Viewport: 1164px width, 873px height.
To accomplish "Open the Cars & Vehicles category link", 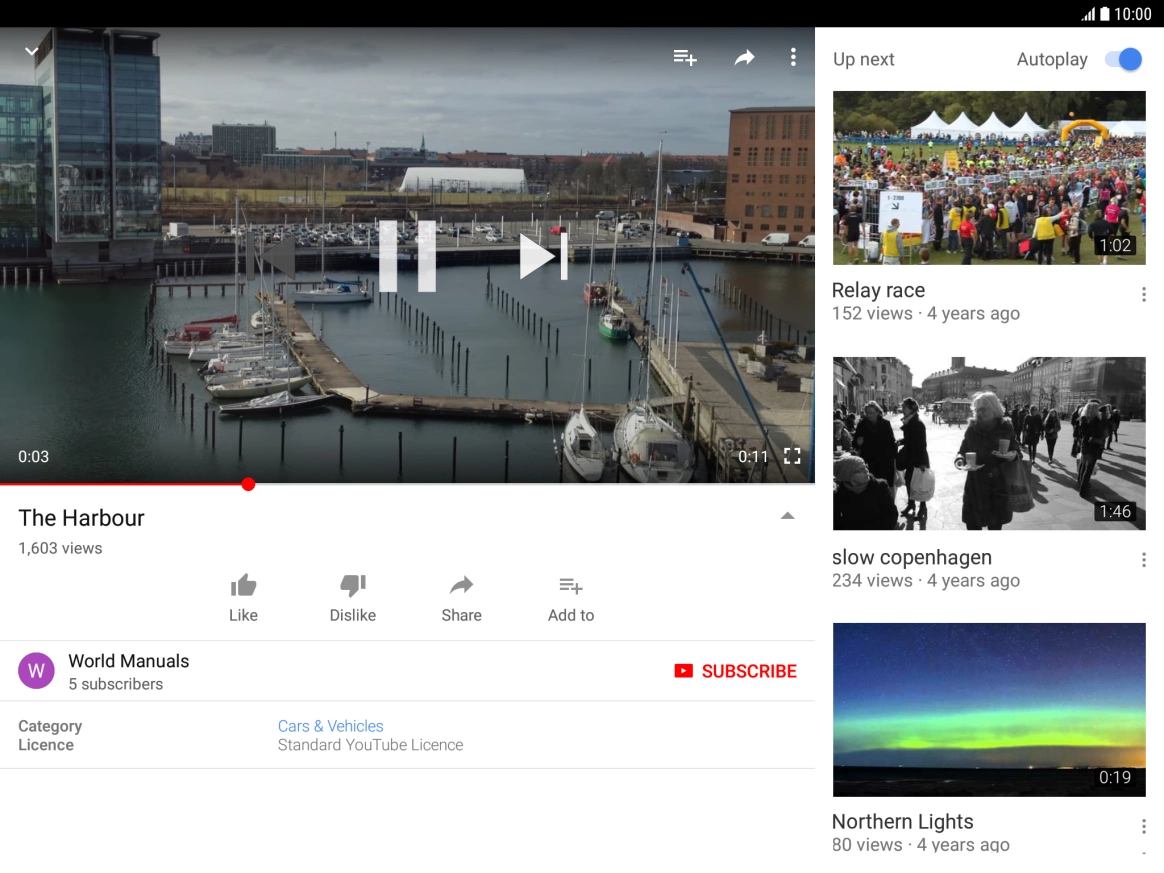I will [x=330, y=726].
